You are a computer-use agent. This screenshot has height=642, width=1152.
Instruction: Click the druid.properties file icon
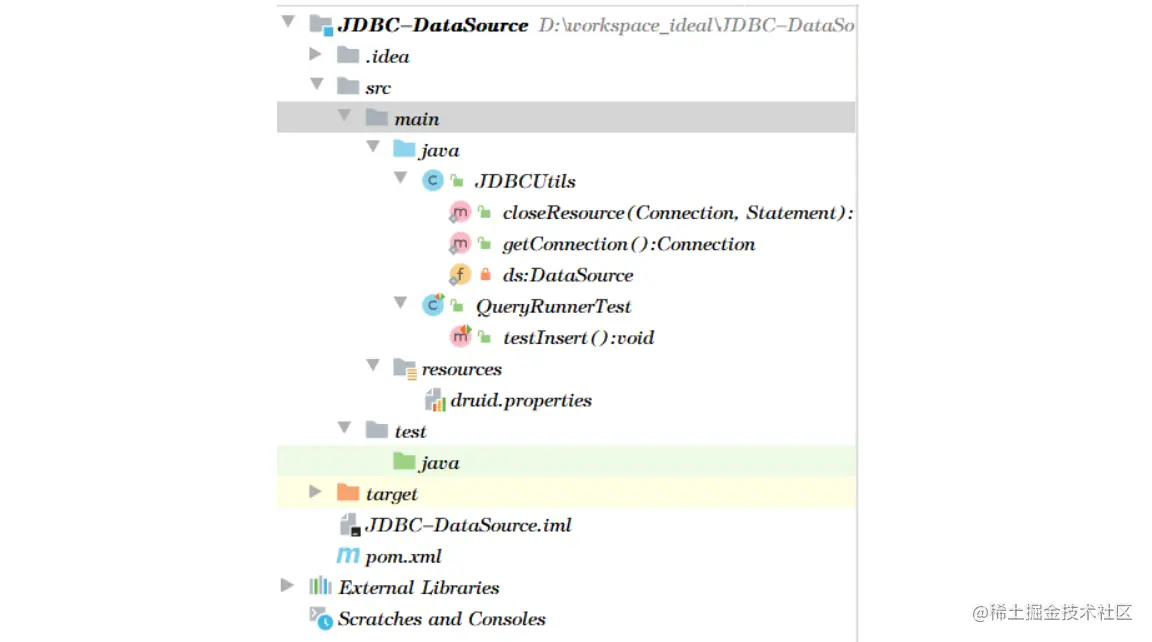[x=435, y=400]
